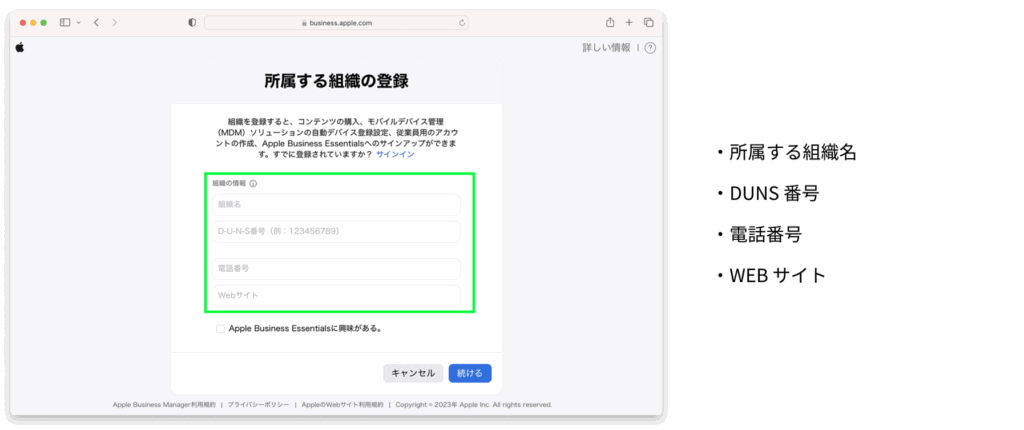The height and width of the screenshot is (430, 1024).
Task: Go back with the back arrow
Action: pyautogui.click(x=96, y=22)
